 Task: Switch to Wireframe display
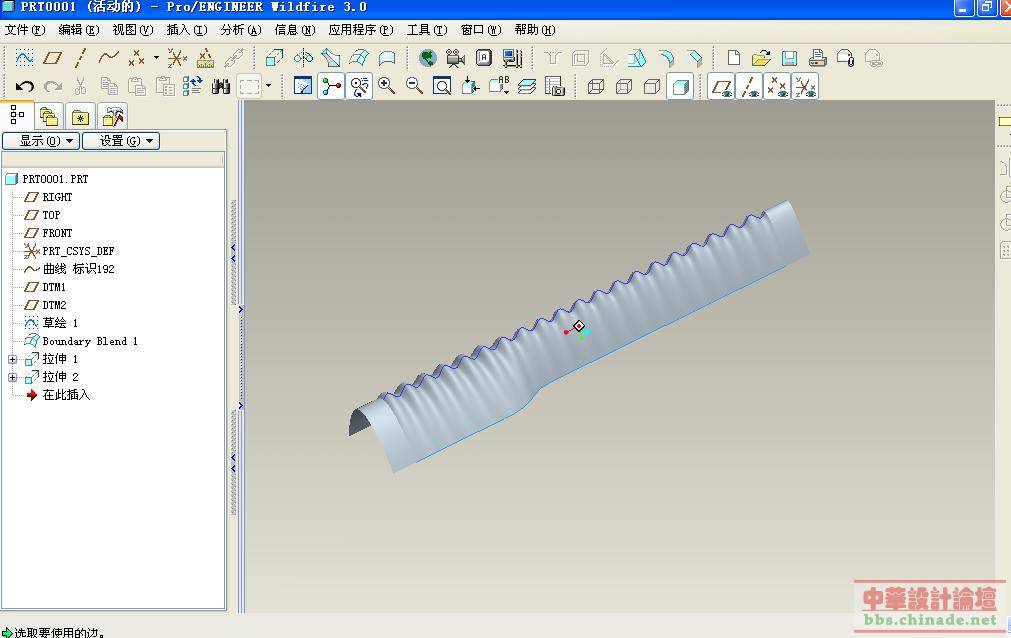[596, 86]
